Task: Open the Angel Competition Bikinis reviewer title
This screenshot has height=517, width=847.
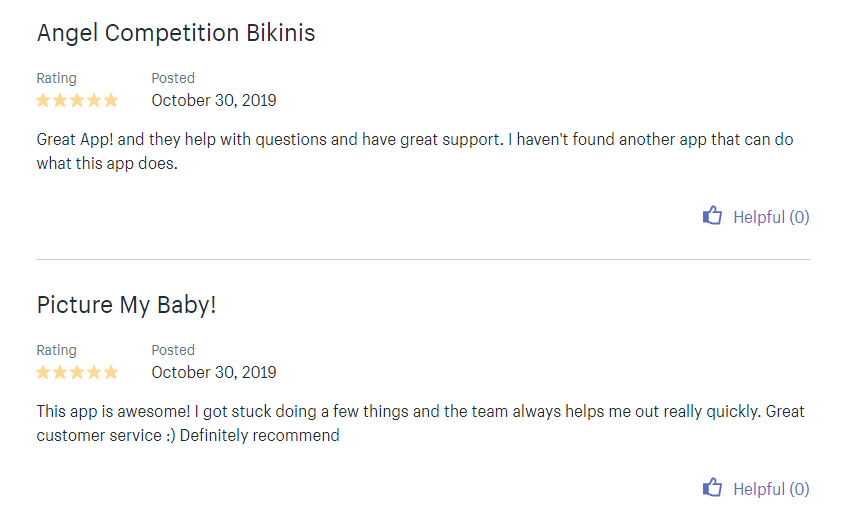Action: [x=176, y=33]
